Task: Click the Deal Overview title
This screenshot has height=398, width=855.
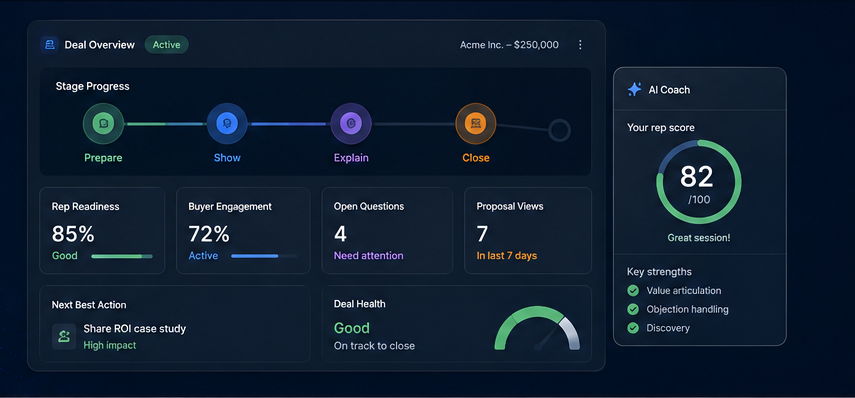Action: (100, 45)
